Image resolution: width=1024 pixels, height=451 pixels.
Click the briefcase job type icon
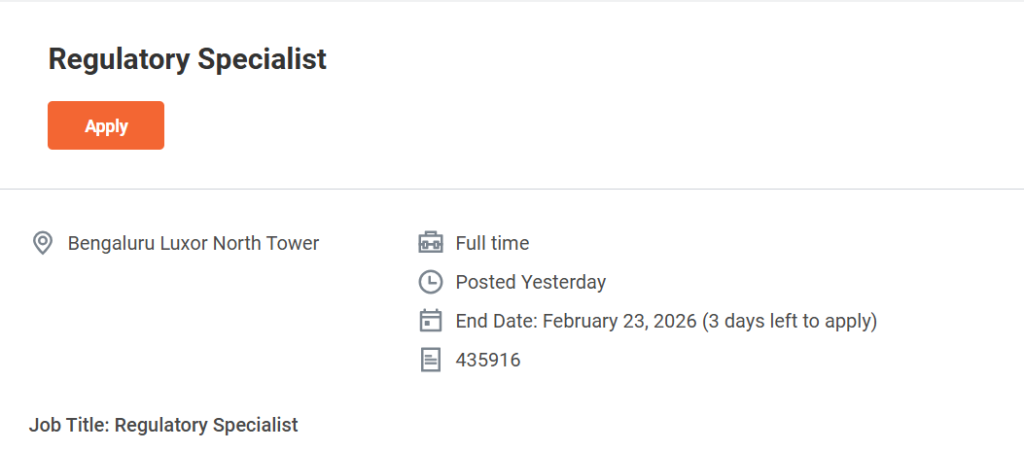click(430, 243)
